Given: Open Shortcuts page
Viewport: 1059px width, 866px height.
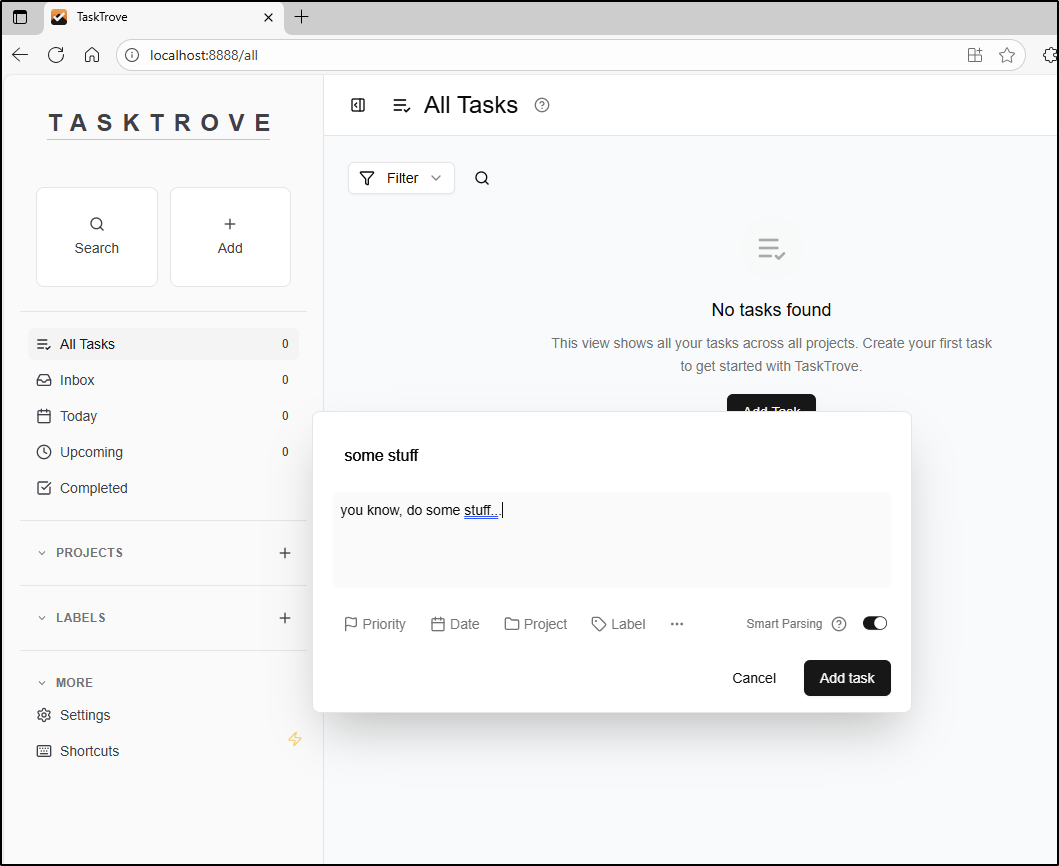Looking at the screenshot, I should pos(163,751).
